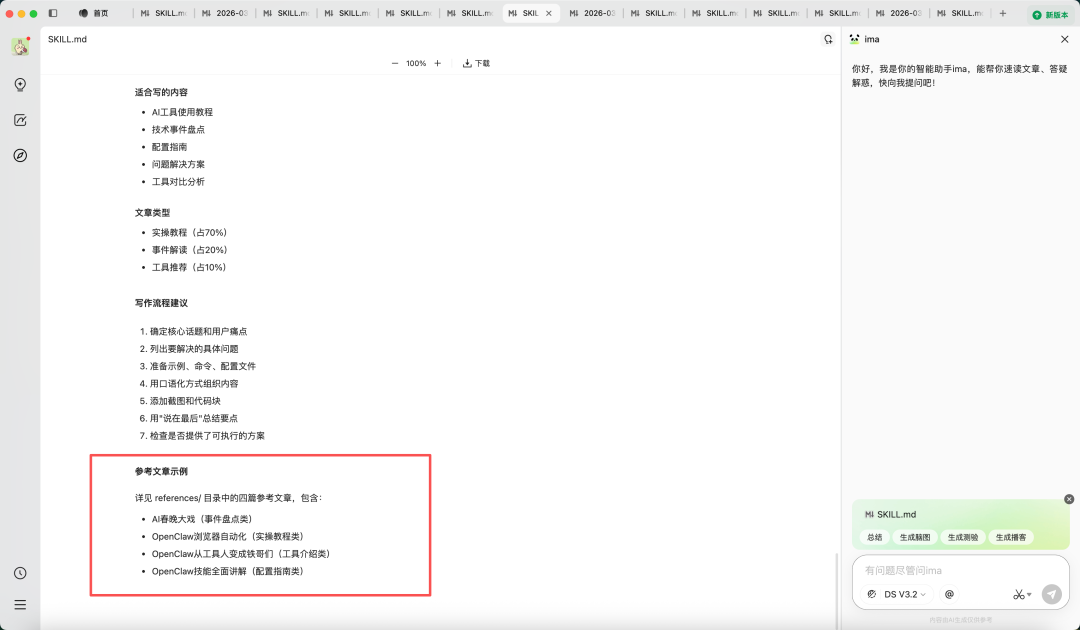
Task: Open 2026-03 tab right of the active tab
Action: coord(592,13)
